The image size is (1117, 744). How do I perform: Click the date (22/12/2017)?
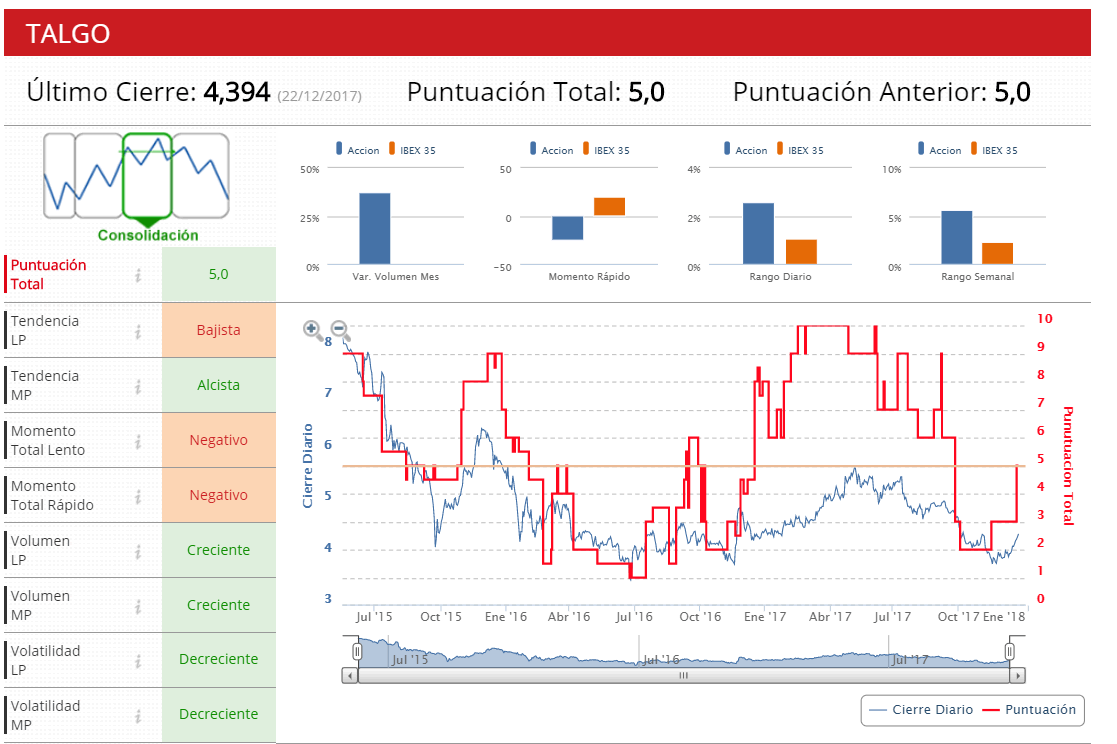(x=319, y=96)
